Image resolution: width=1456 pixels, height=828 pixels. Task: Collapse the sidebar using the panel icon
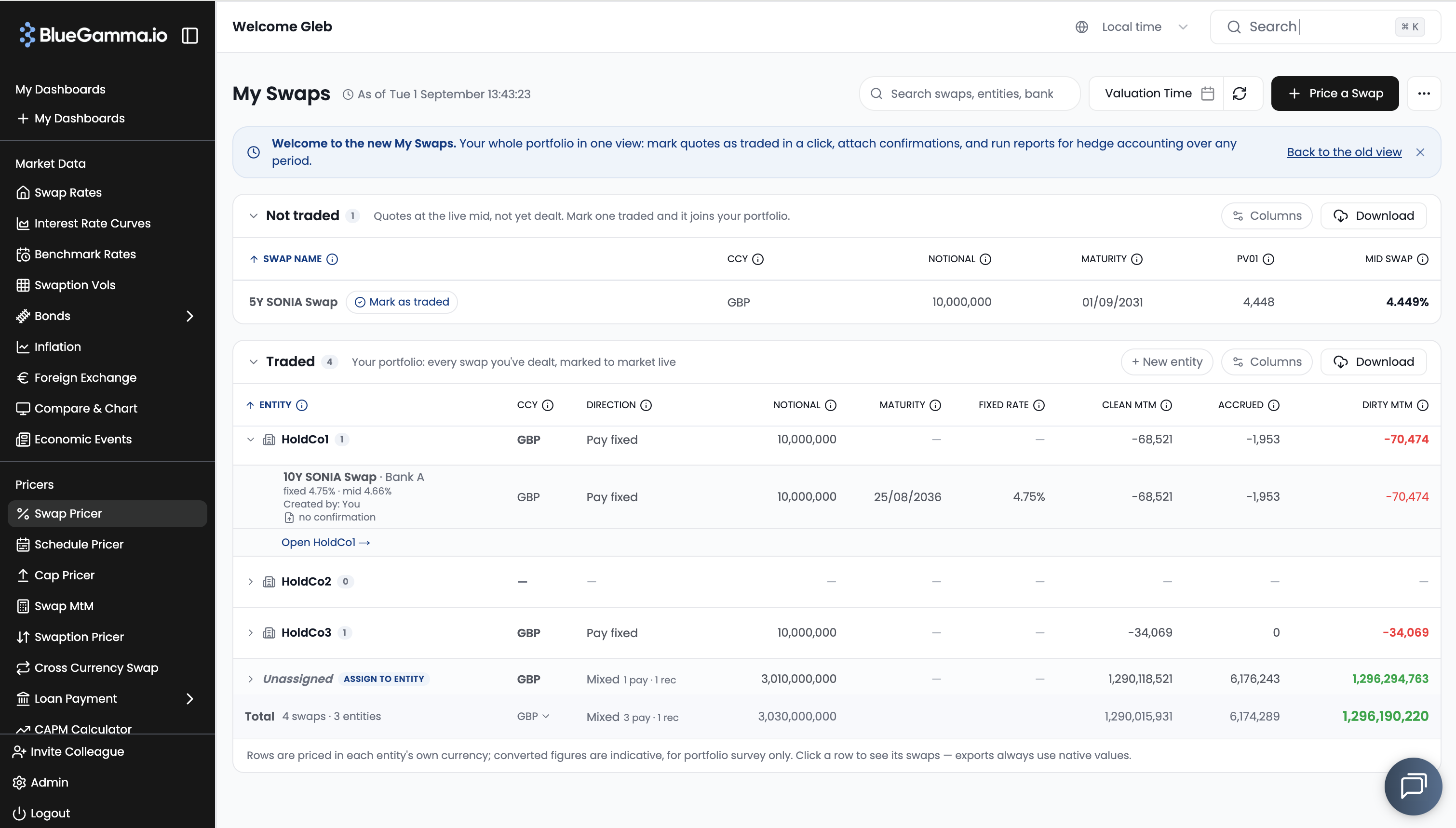(190, 35)
